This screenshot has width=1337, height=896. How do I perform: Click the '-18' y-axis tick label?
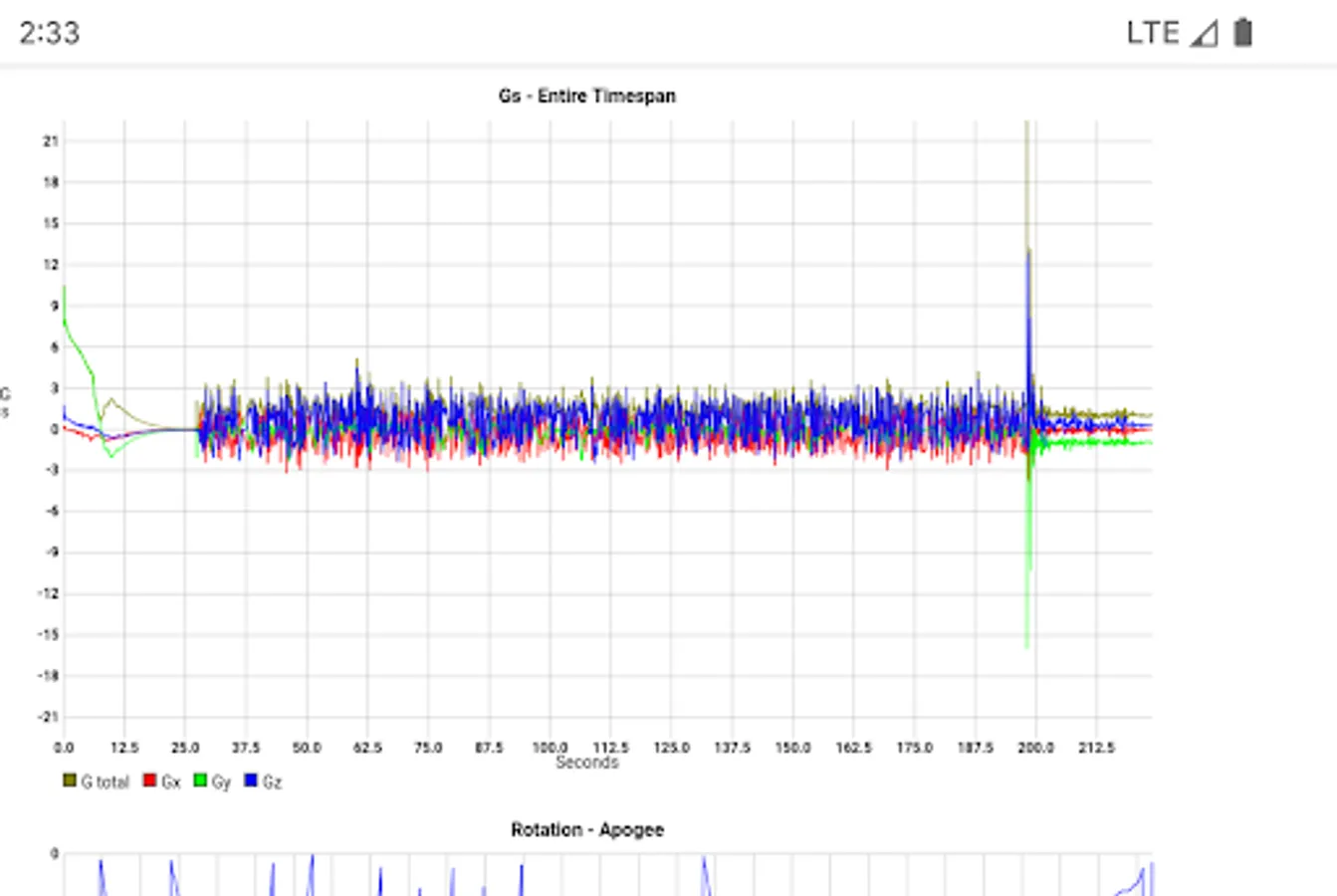49,676
